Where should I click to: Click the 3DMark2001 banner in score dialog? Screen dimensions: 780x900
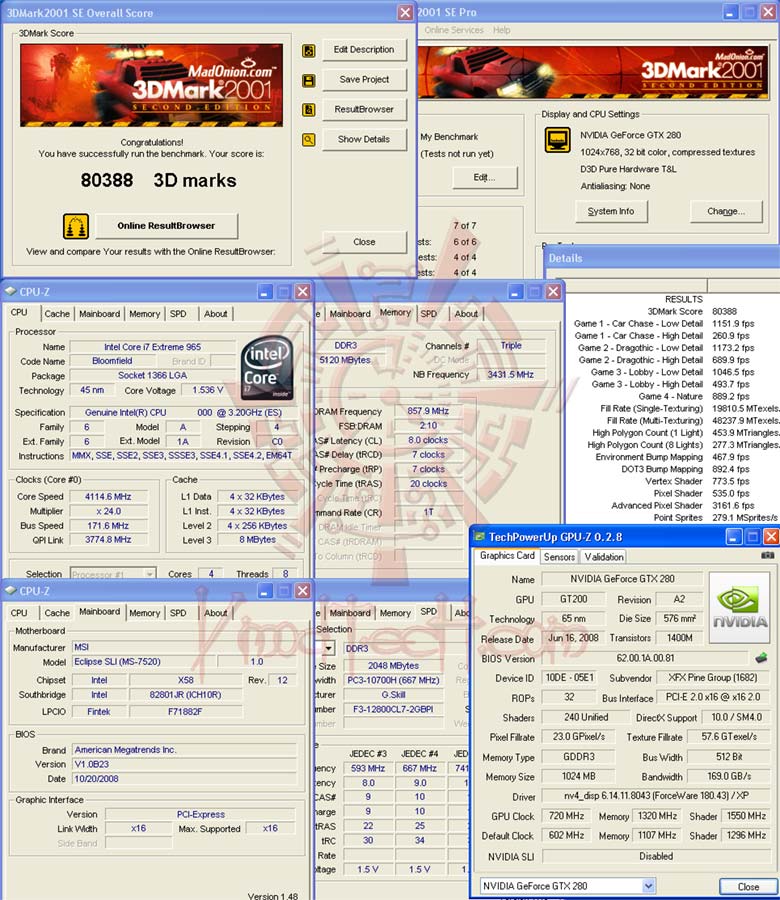pos(152,85)
